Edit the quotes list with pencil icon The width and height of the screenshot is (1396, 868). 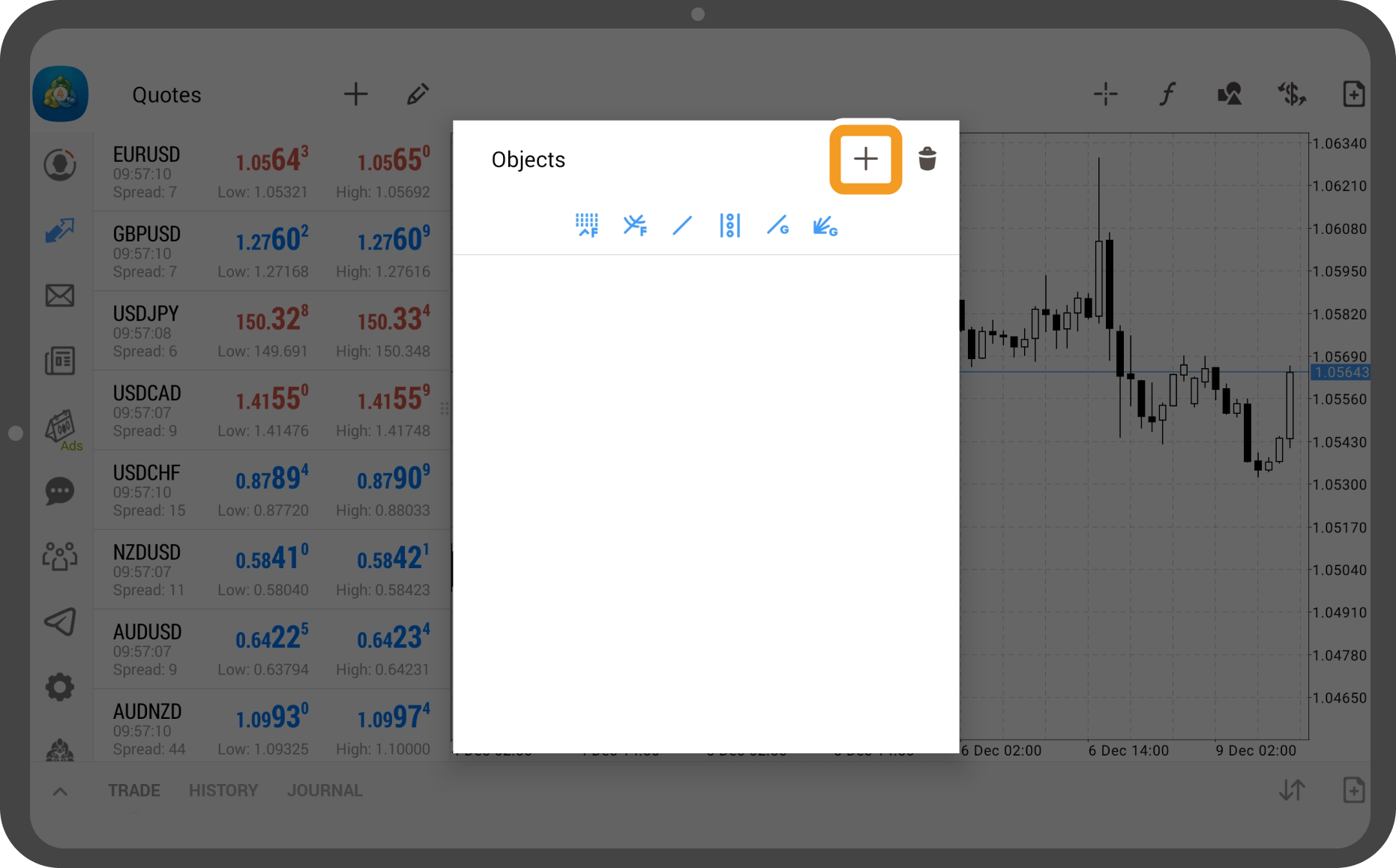pos(418,94)
